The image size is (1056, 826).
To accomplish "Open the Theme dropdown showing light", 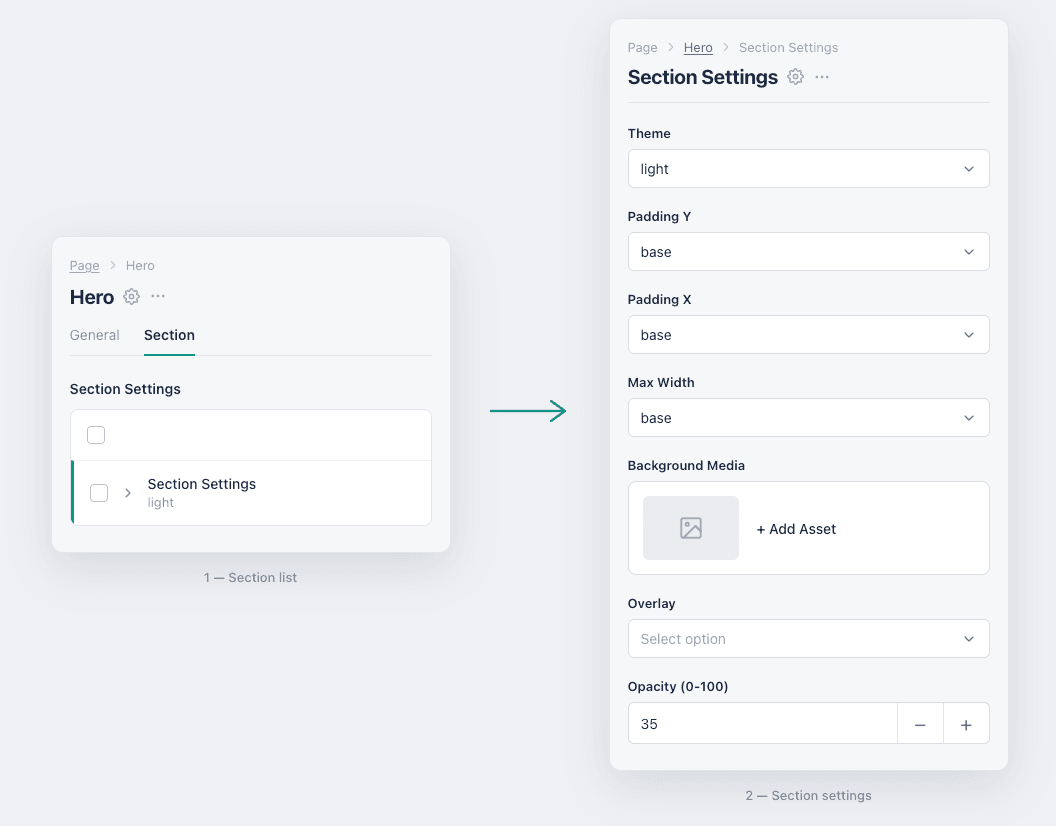I will [808, 168].
